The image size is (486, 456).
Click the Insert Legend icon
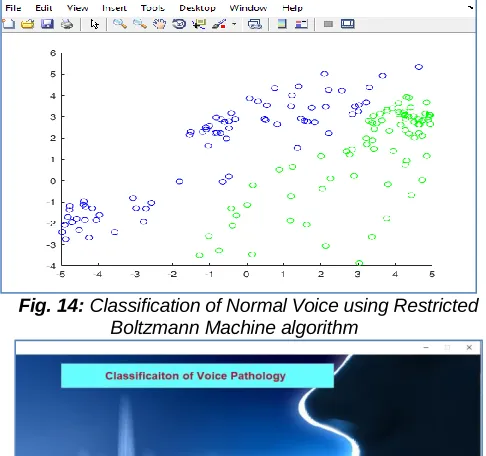point(301,24)
